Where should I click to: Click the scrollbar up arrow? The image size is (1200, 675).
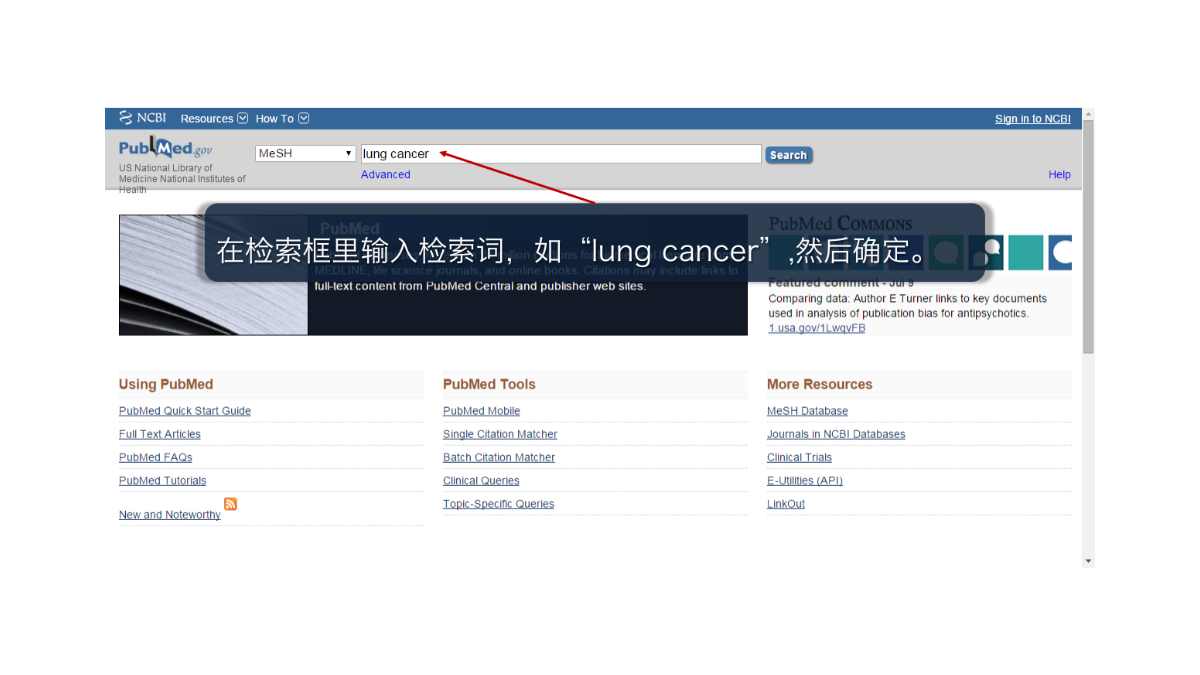coord(1089,113)
